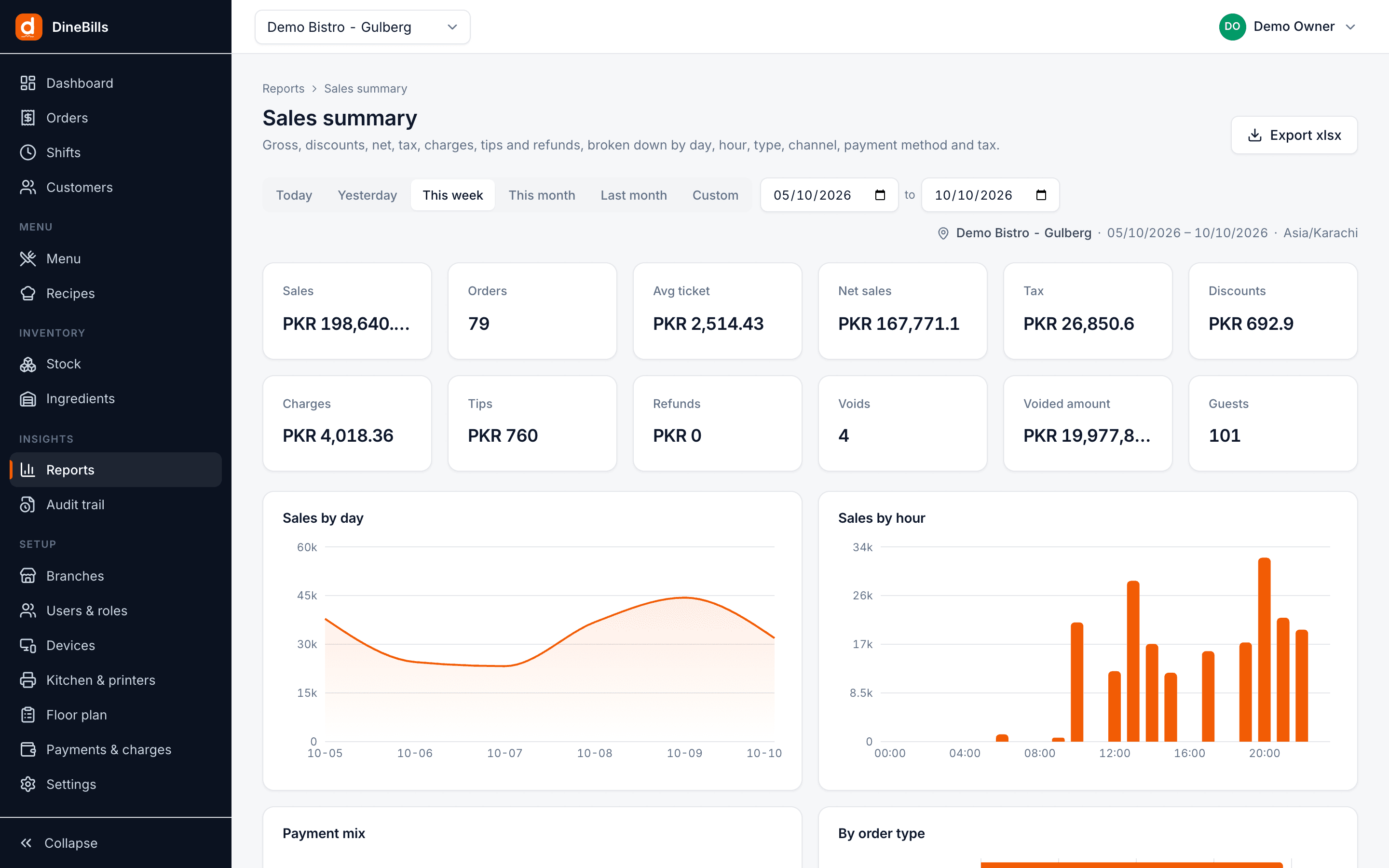
Task: Open the calendar picker for the start date
Action: [x=880, y=195]
